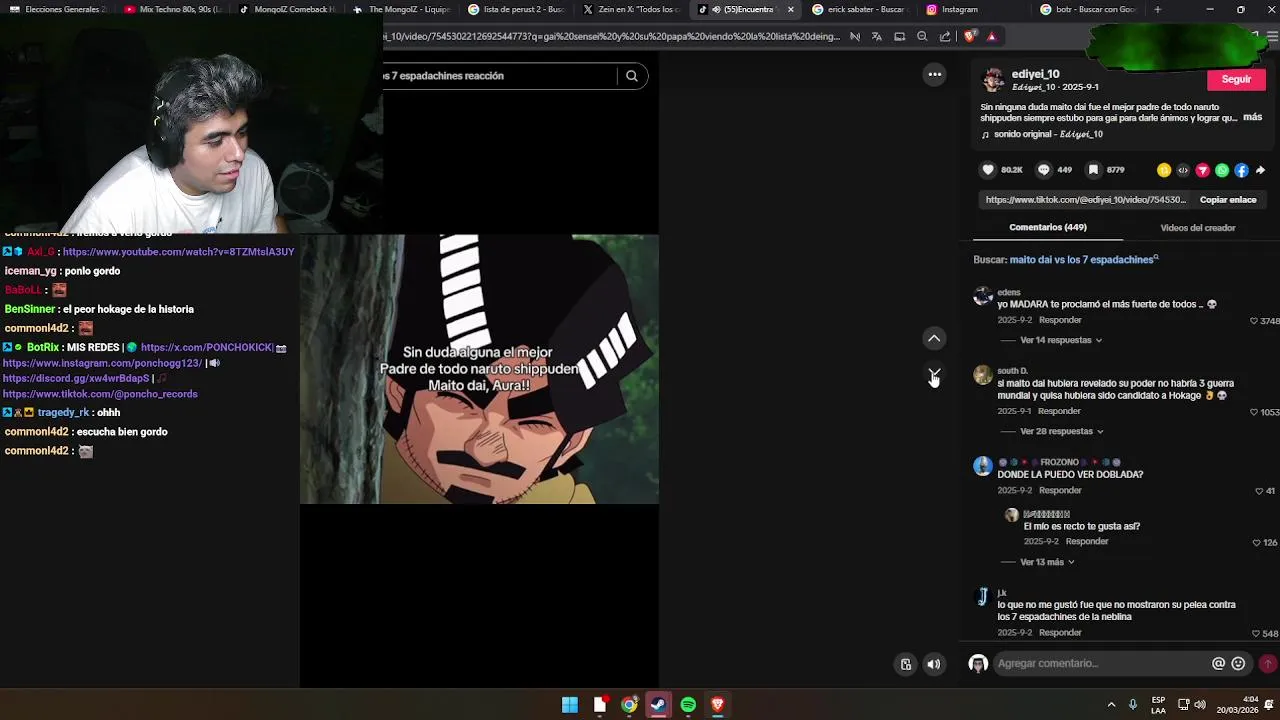Switch to 'Videos del creador' tab

[x=1198, y=228]
